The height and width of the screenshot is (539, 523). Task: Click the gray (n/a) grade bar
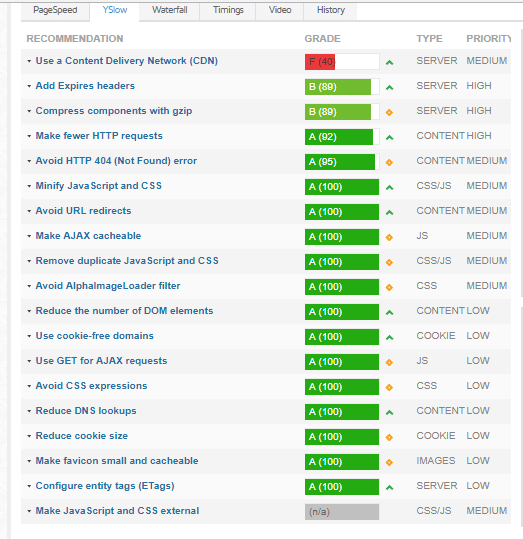342,512
